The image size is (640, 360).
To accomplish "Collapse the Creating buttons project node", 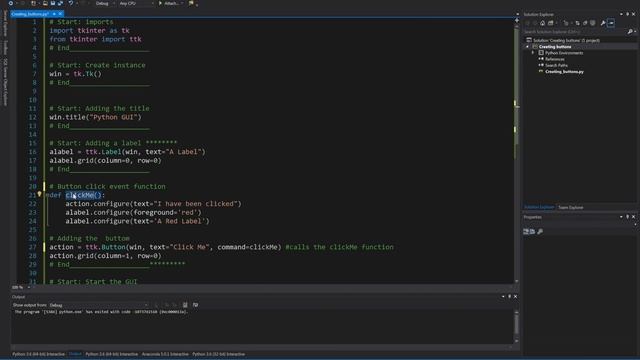I will [x=527, y=47].
